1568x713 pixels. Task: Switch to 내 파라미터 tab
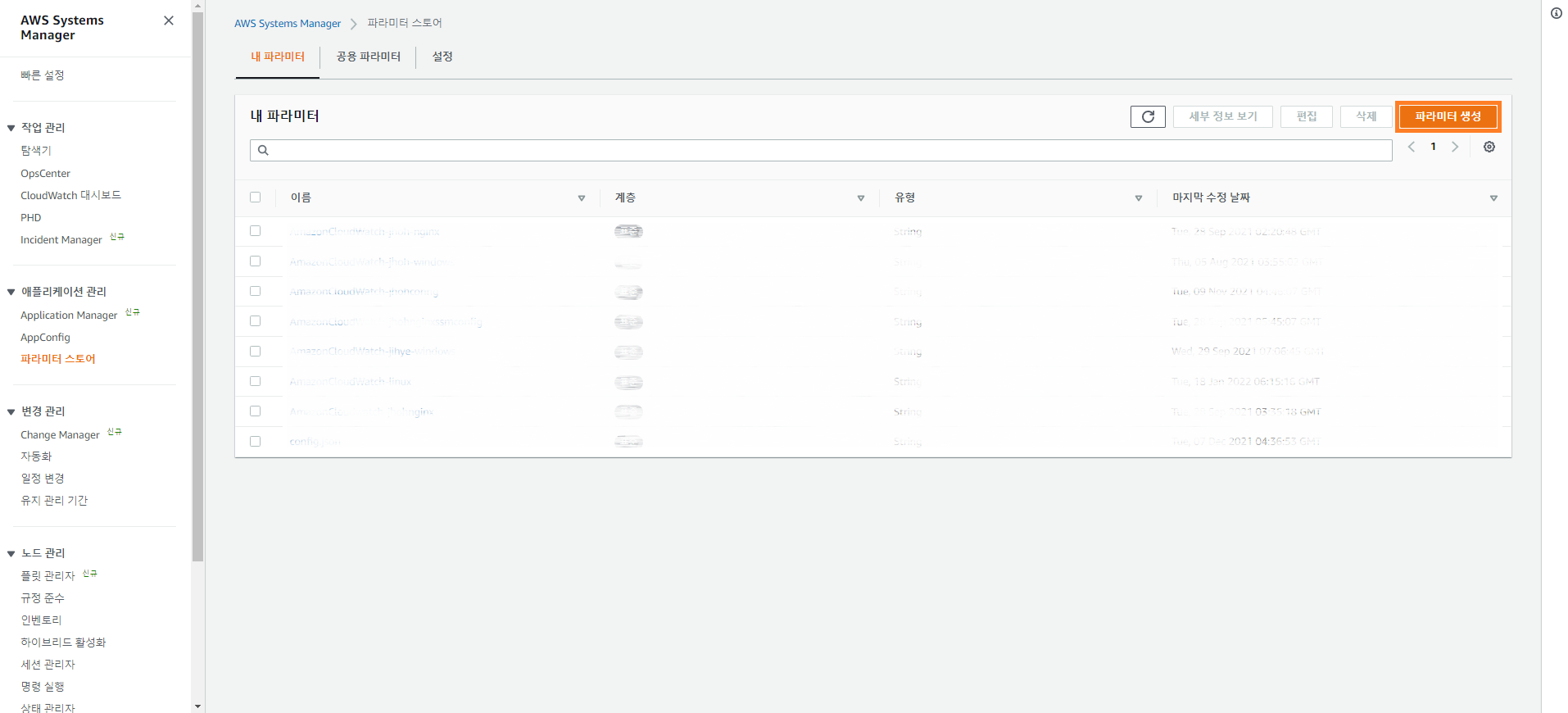click(x=278, y=57)
